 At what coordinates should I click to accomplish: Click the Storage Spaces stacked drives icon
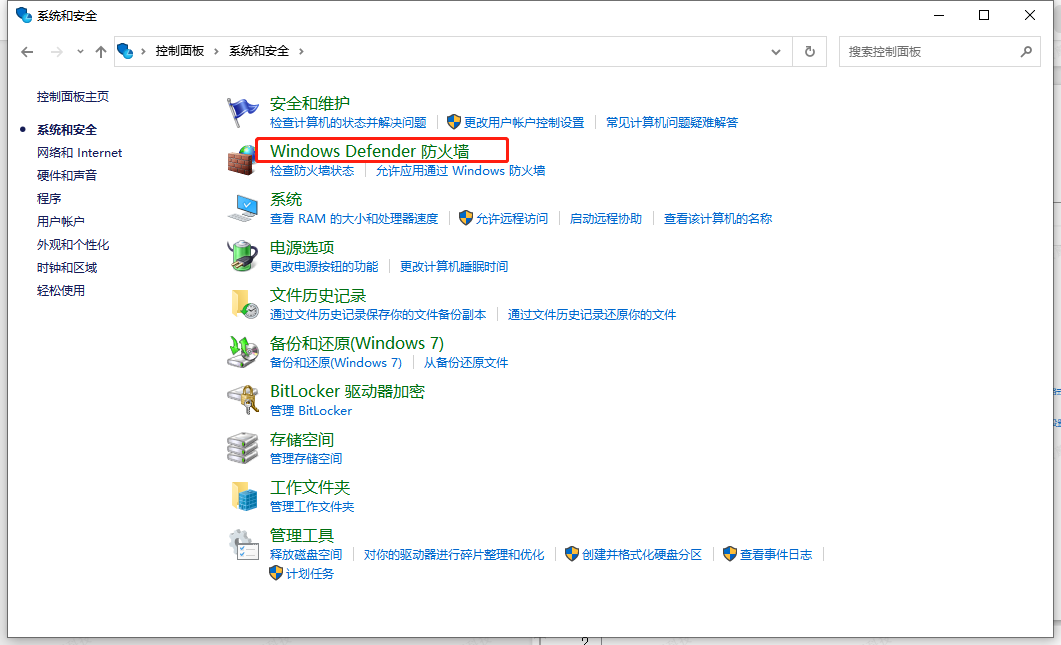pos(242,448)
